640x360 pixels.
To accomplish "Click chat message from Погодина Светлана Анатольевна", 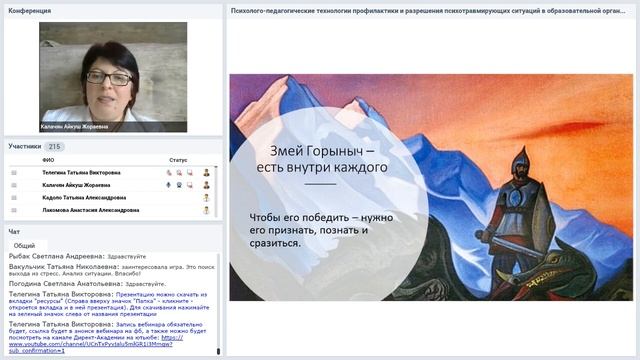I will (x=87, y=284).
